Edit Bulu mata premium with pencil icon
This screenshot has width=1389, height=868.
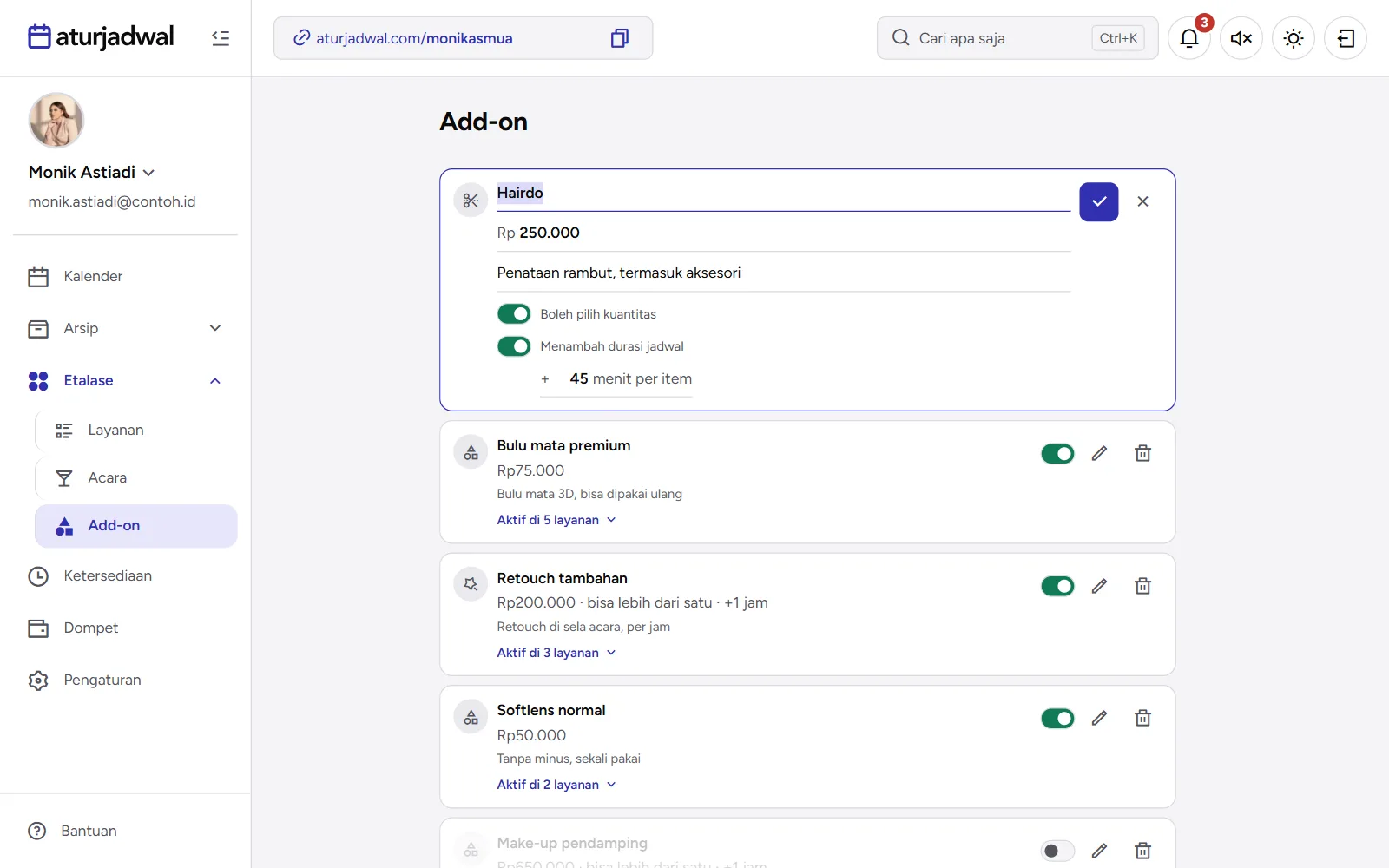click(x=1099, y=453)
